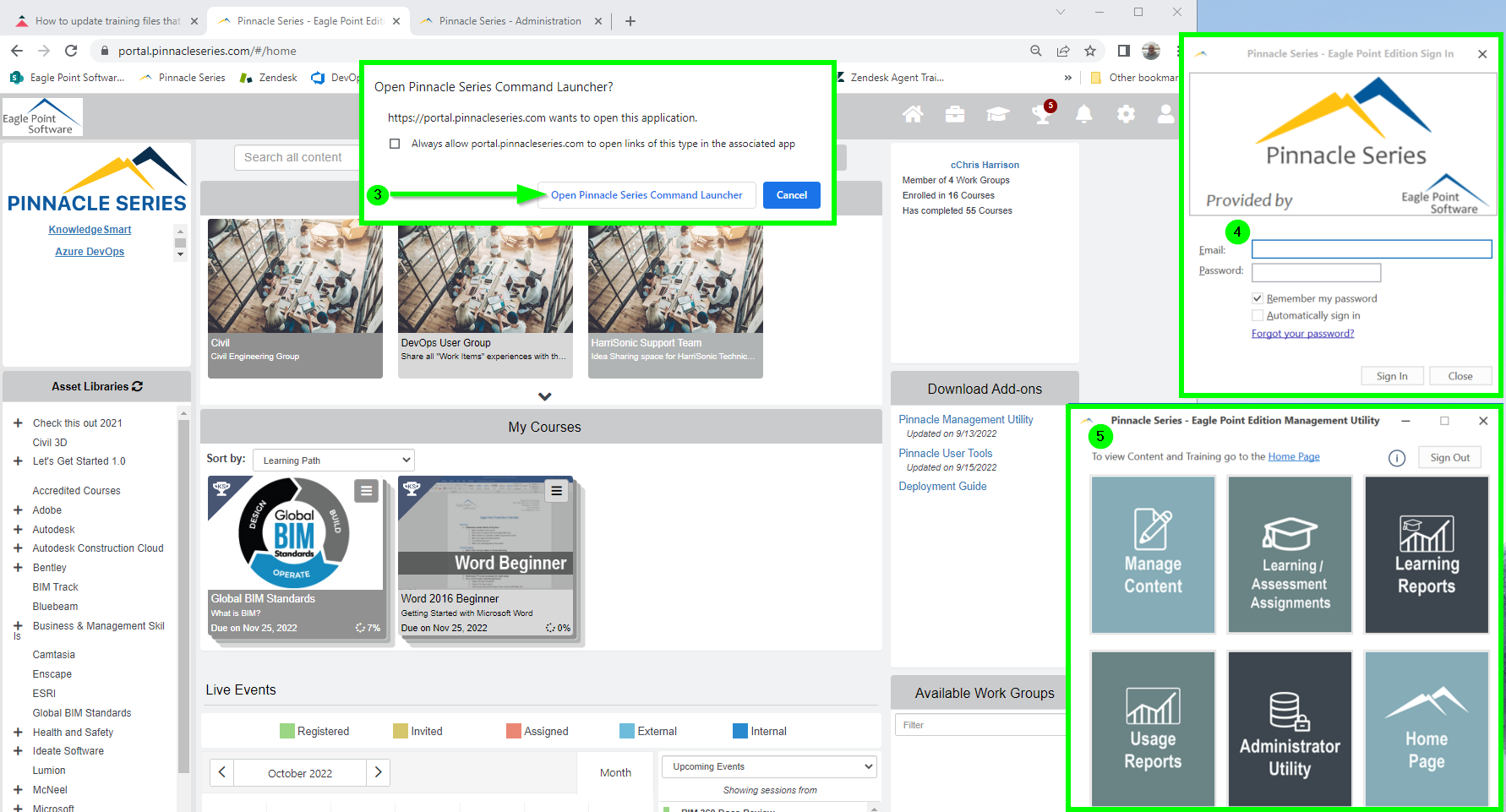Cancel the Command Launcher dialog
The width and height of the screenshot is (1506, 812).
pyautogui.click(x=792, y=195)
